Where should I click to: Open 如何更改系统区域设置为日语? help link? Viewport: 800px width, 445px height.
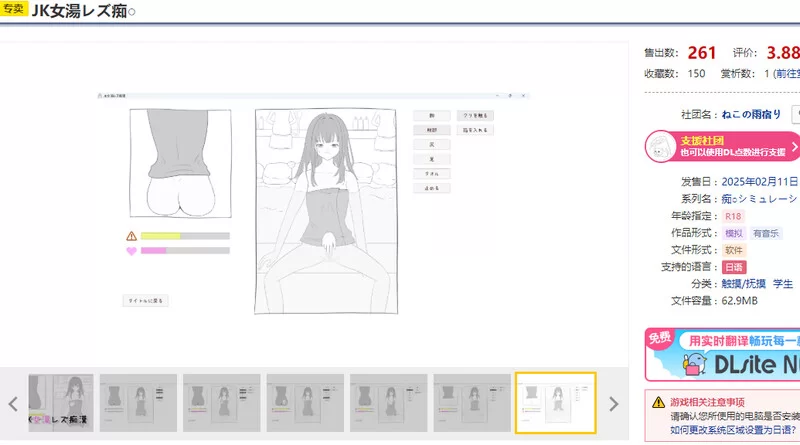coord(734,430)
